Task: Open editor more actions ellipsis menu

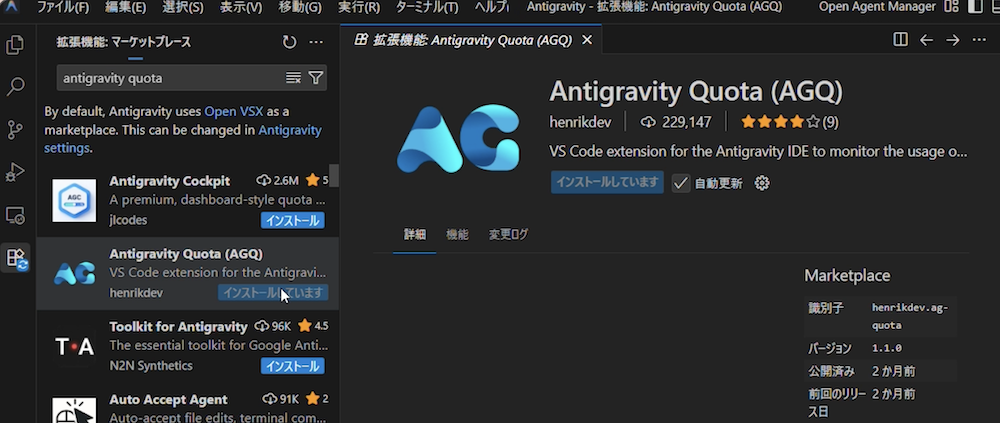Action: pyautogui.click(x=979, y=40)
